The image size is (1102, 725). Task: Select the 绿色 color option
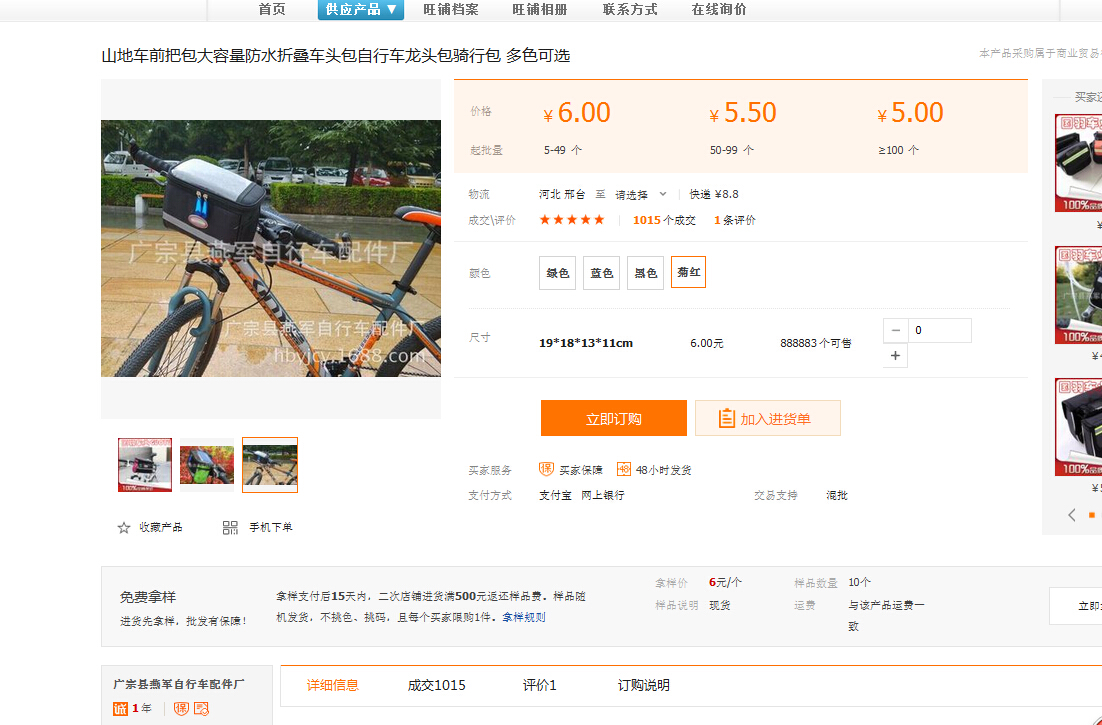click(x=557, y=273)
